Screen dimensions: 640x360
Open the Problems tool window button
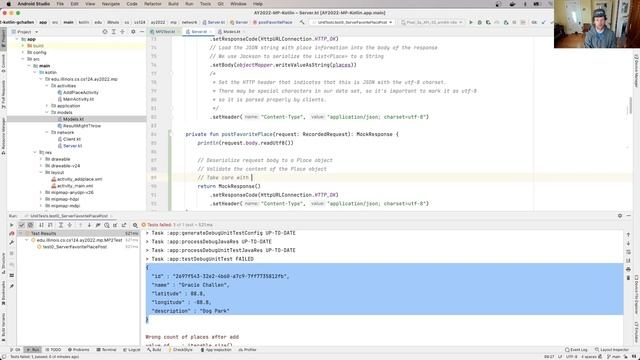click(x=78, y=350)
